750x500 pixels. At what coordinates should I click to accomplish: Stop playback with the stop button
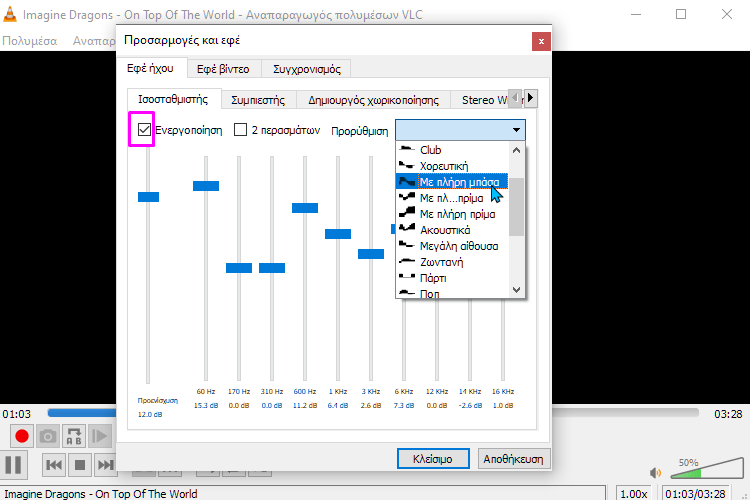pos(80,465)
